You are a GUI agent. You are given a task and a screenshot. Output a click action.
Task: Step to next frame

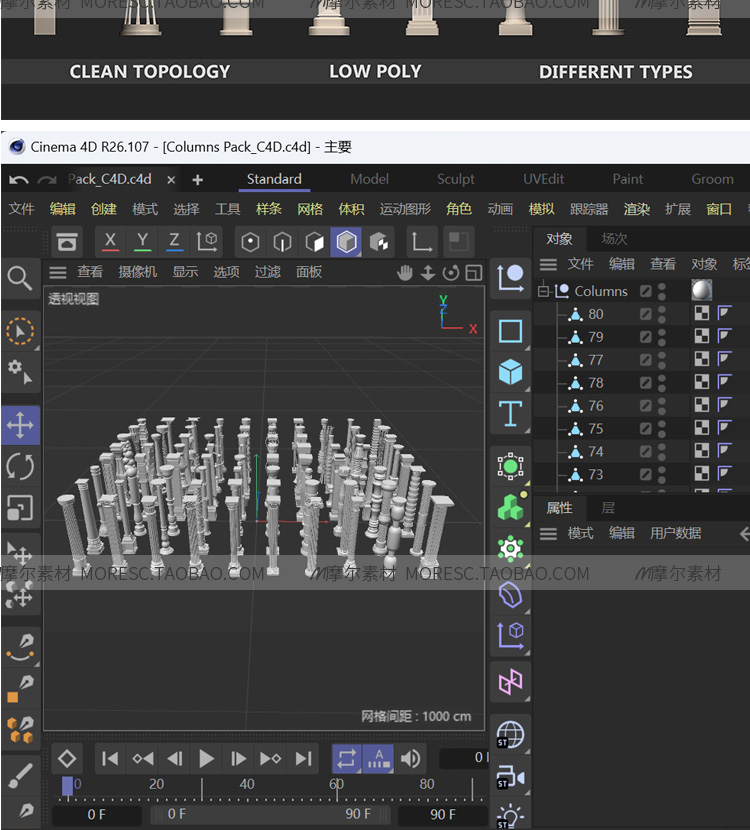[239, 759]
